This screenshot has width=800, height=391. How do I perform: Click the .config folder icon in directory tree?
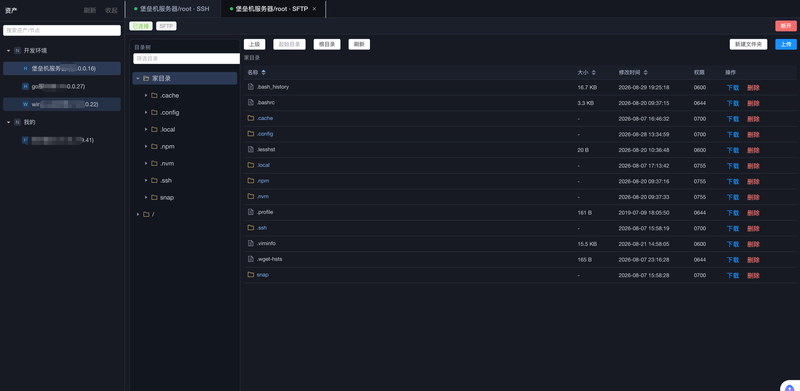[154, 112]
